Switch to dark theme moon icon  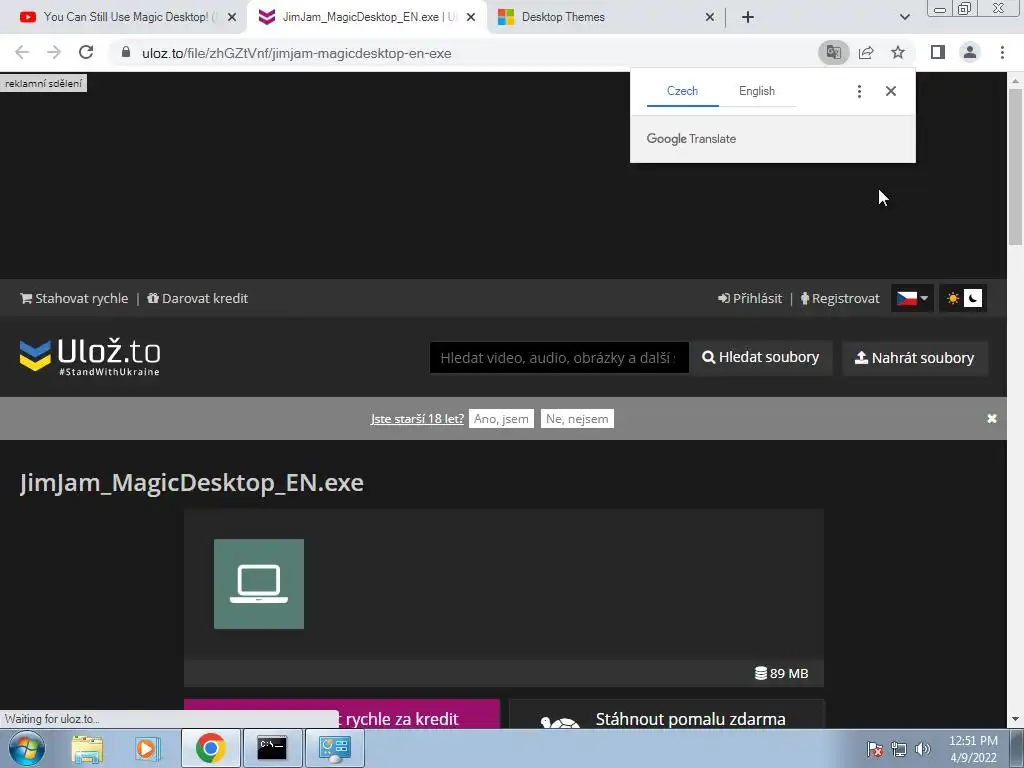(x=973, y=298)
